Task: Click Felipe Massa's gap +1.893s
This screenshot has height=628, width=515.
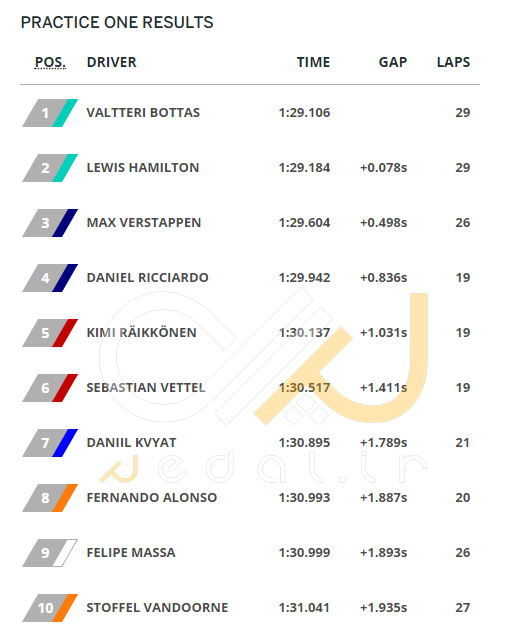Action: click(x=384, y=553)
